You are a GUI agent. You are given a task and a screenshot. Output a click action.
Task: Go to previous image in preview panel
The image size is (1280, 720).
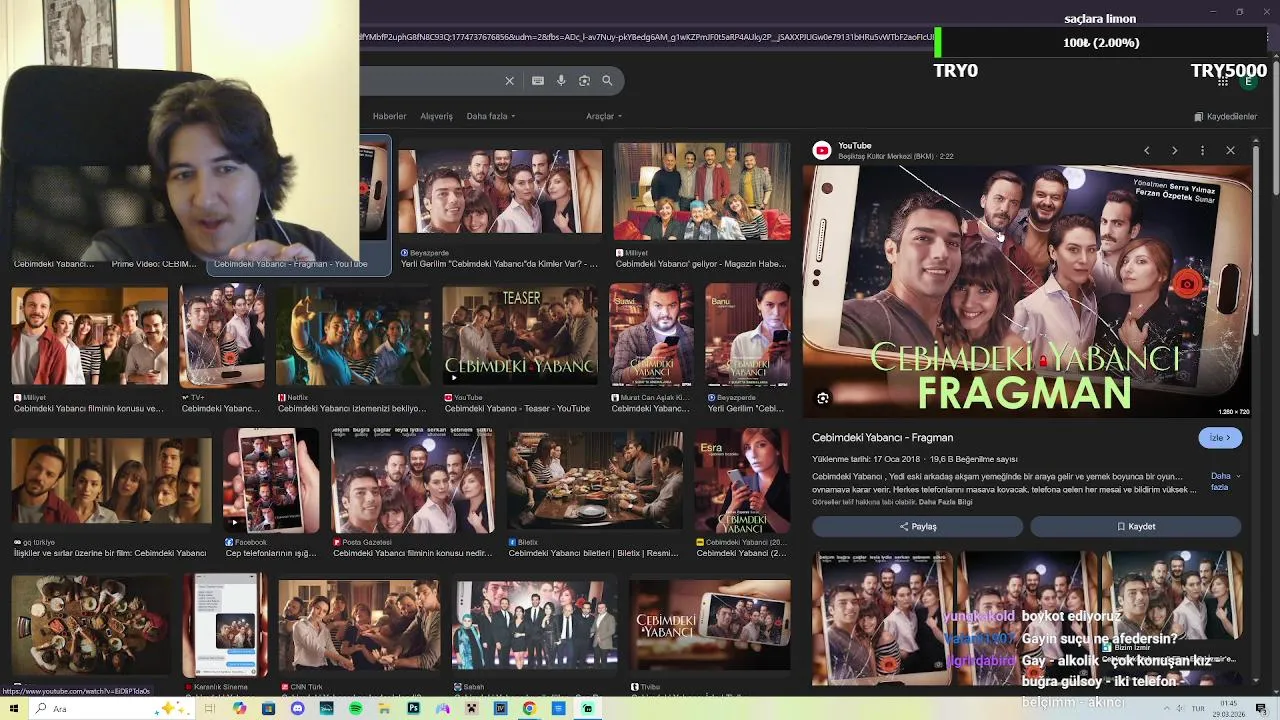point(1147,150)
